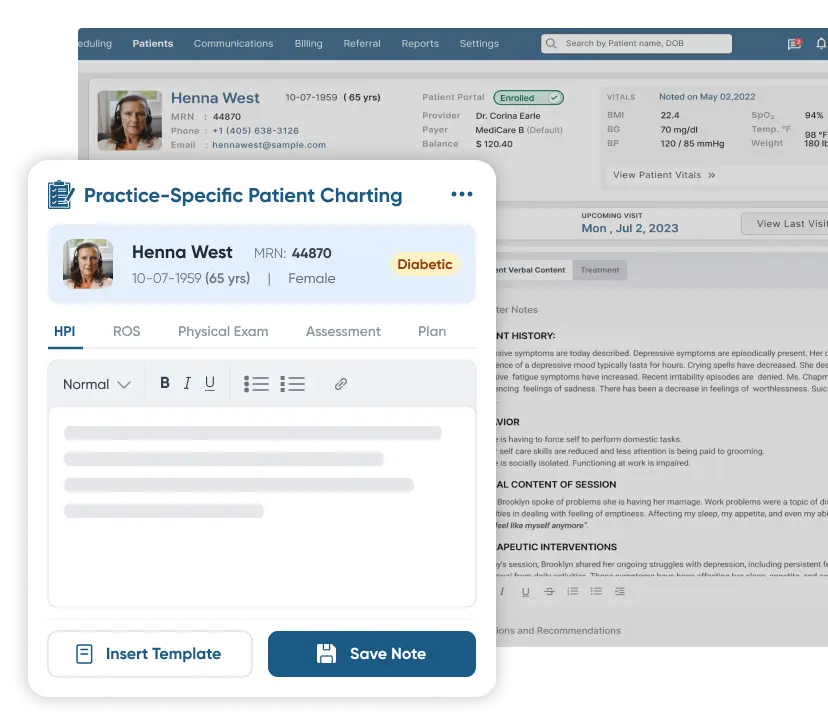Select the Plan tab
Image resolution: width=828 pixels, height=724 pixels.
pyautogui.click(x=432, y=331)
